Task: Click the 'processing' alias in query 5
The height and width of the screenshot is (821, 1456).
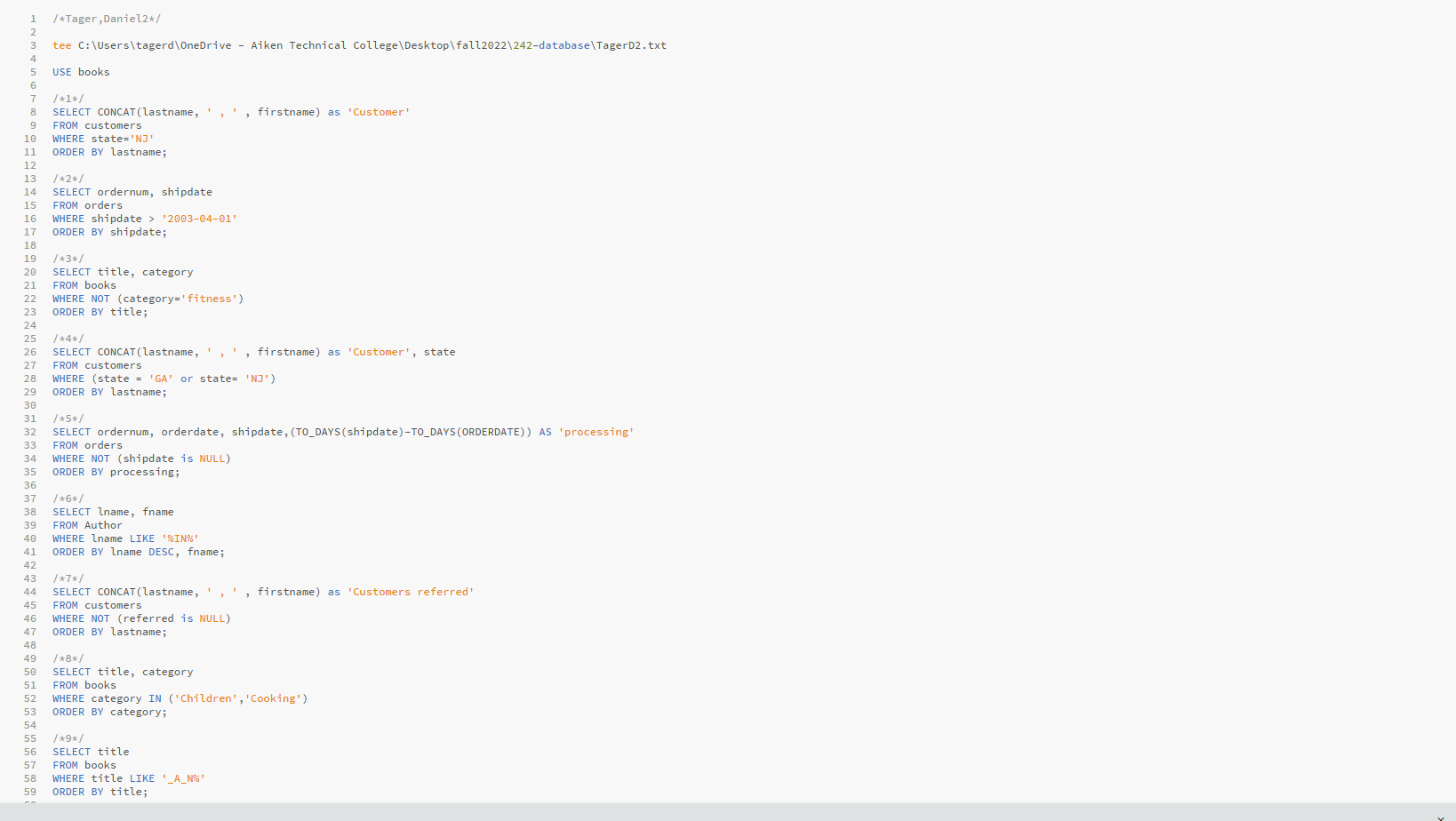Action: (596, 432)
